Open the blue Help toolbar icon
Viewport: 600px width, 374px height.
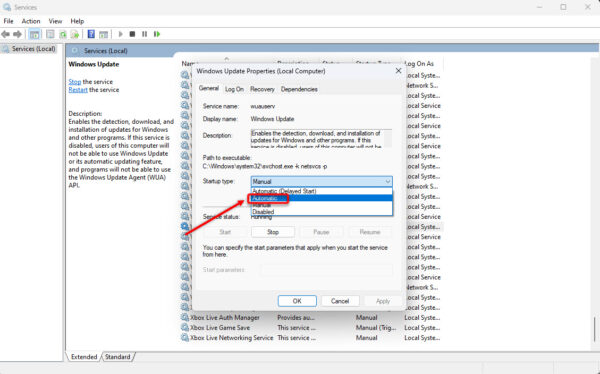pos(91,34)
